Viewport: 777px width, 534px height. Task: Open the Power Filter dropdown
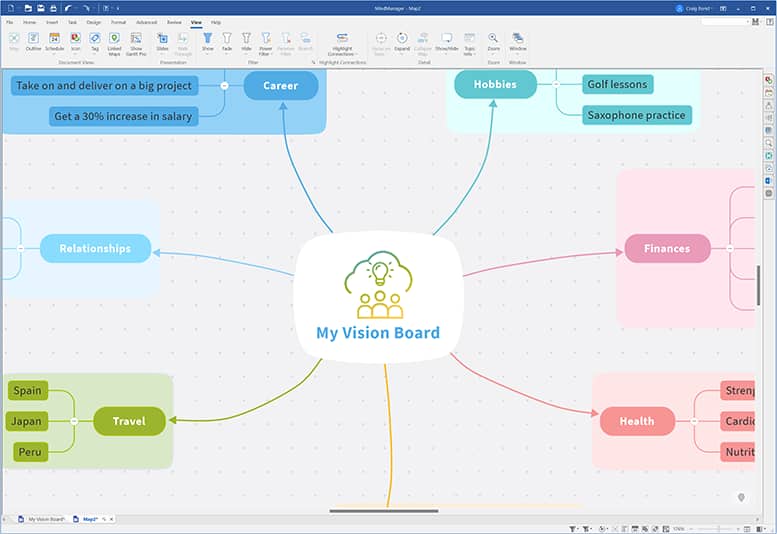click(x=265, y=42)
